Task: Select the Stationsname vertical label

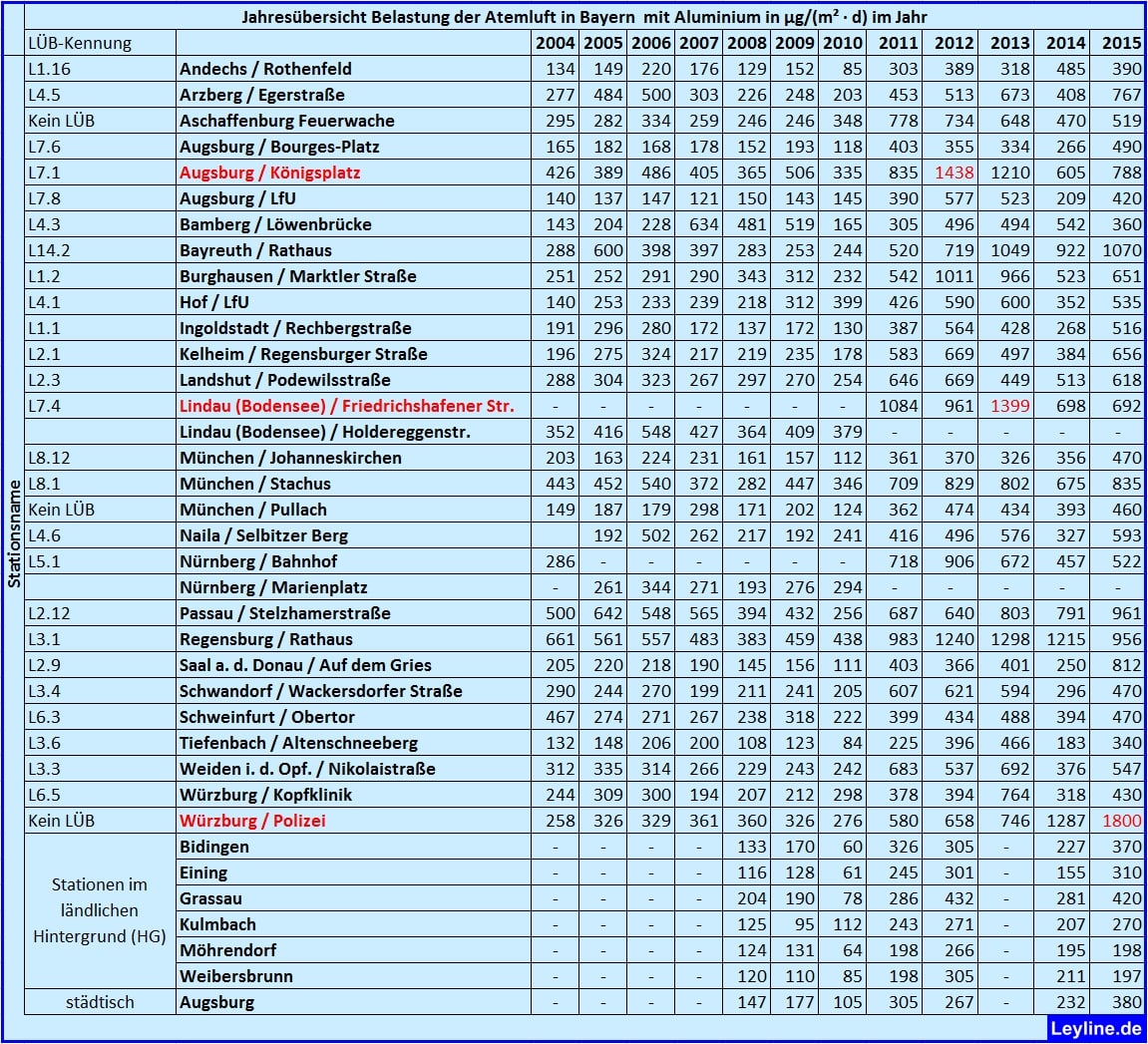Action: click(x=13, y=534)
